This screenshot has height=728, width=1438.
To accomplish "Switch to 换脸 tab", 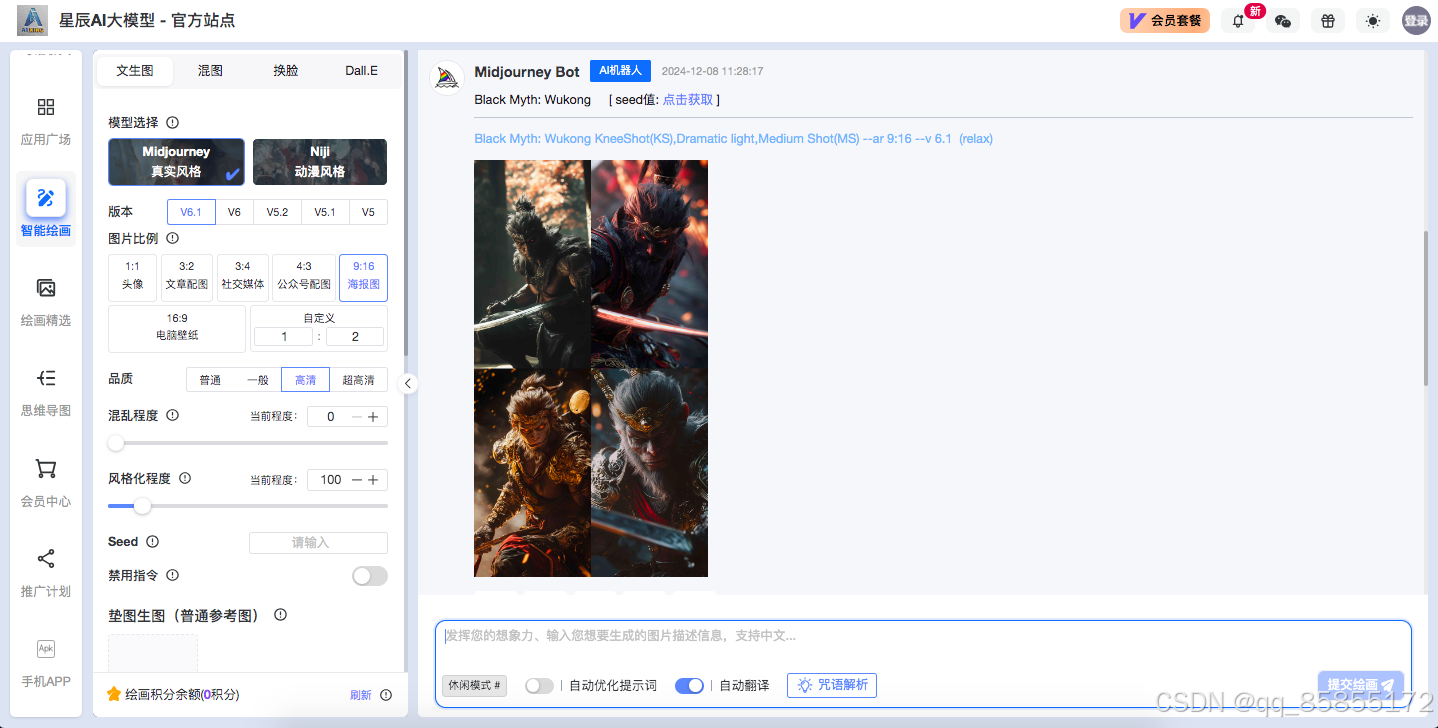I will (x=286, y=71).
